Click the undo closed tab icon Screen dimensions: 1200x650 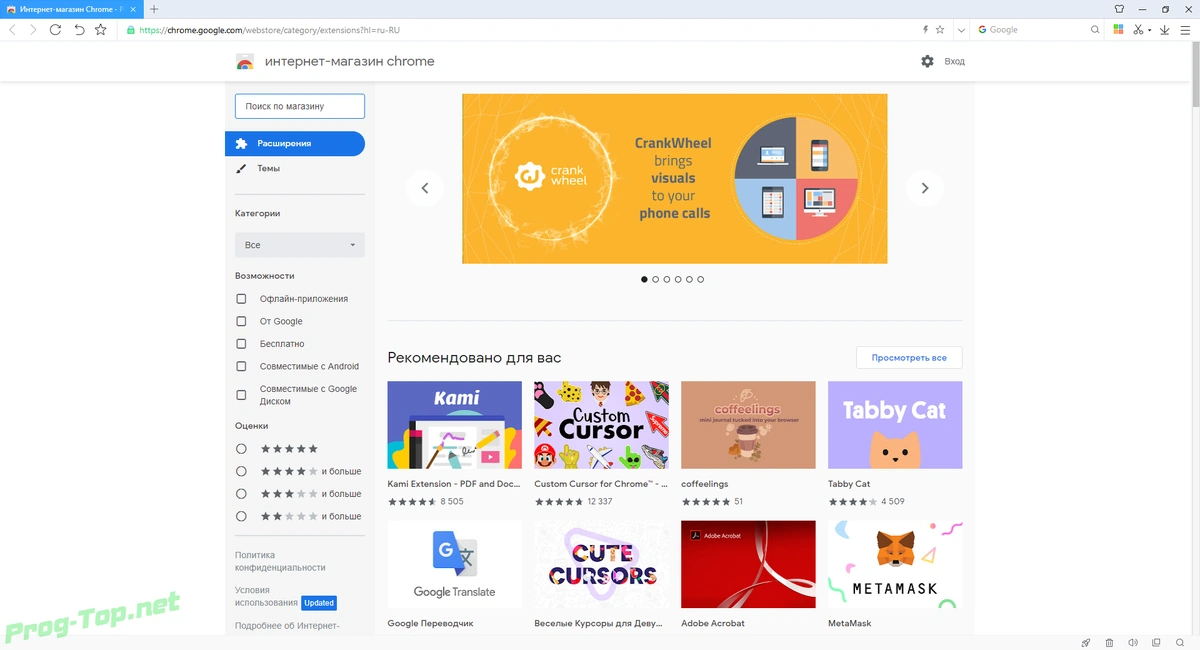[x=79, y=30]
